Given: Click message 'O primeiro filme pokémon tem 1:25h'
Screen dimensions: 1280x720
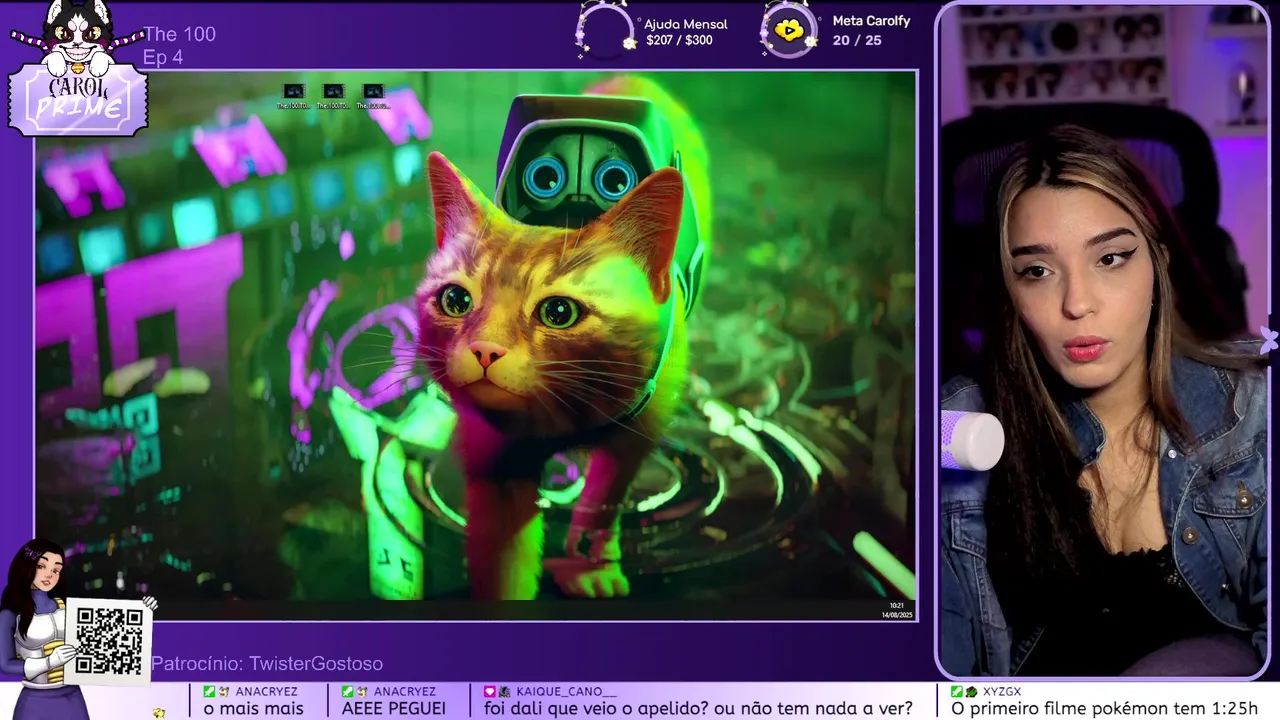Looking at the screenshot, I should click(x=1104, y=708).
